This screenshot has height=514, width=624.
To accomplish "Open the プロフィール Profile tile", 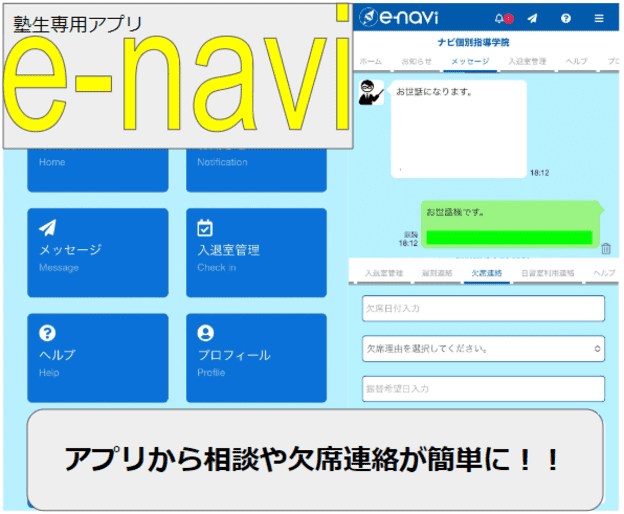I will pyautogui.click(x=255, y=357).
